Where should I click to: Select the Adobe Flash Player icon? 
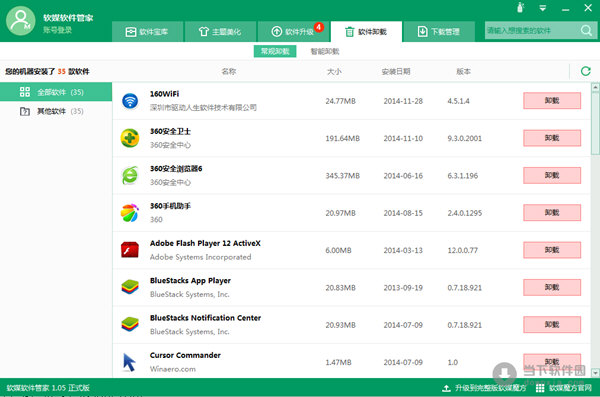pos(130,250)
